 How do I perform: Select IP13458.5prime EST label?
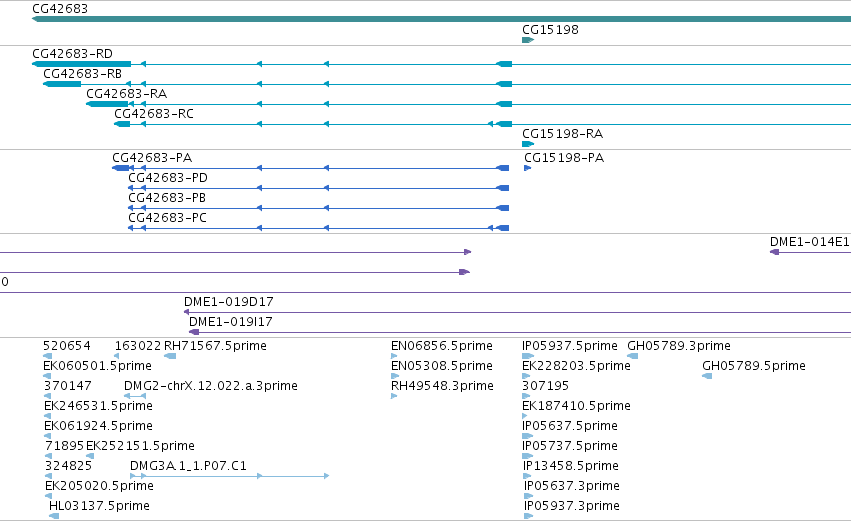[x=571, y=466]
